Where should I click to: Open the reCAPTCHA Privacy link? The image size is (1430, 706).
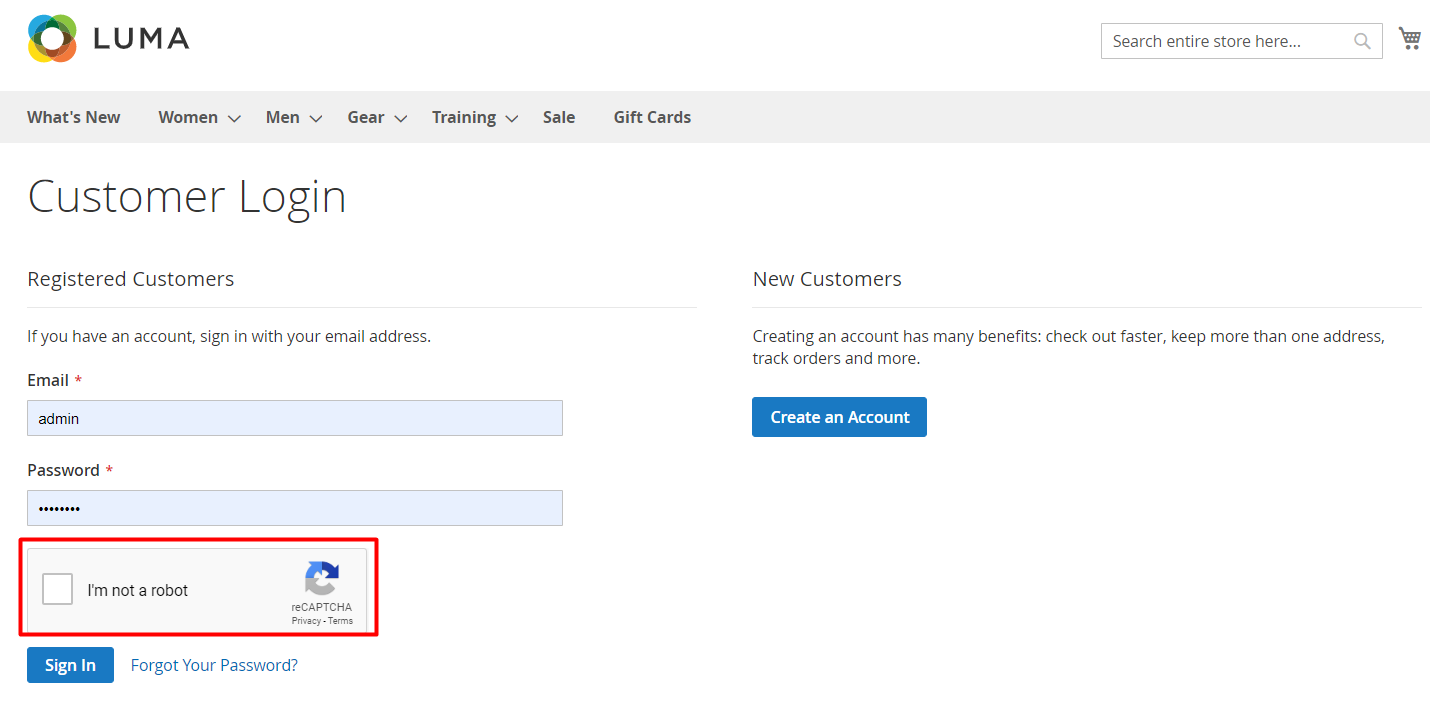click(x=306, y=621)
